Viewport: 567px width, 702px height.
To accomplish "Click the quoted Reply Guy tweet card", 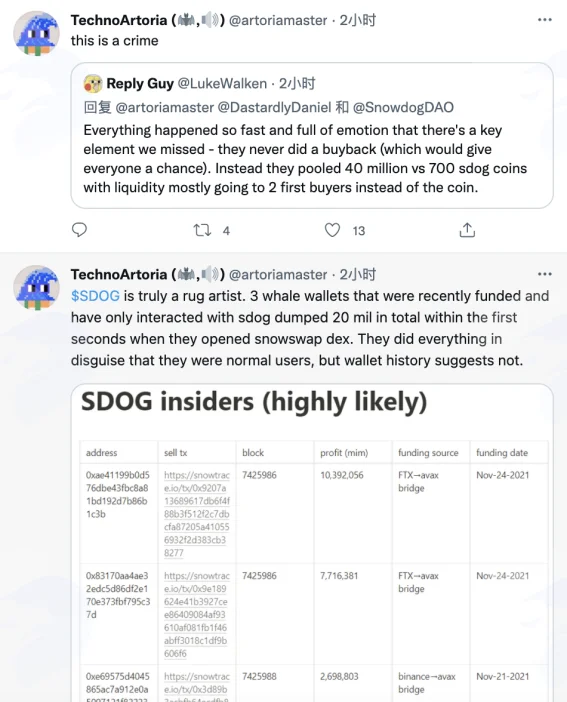I will (x=312, y=135).
